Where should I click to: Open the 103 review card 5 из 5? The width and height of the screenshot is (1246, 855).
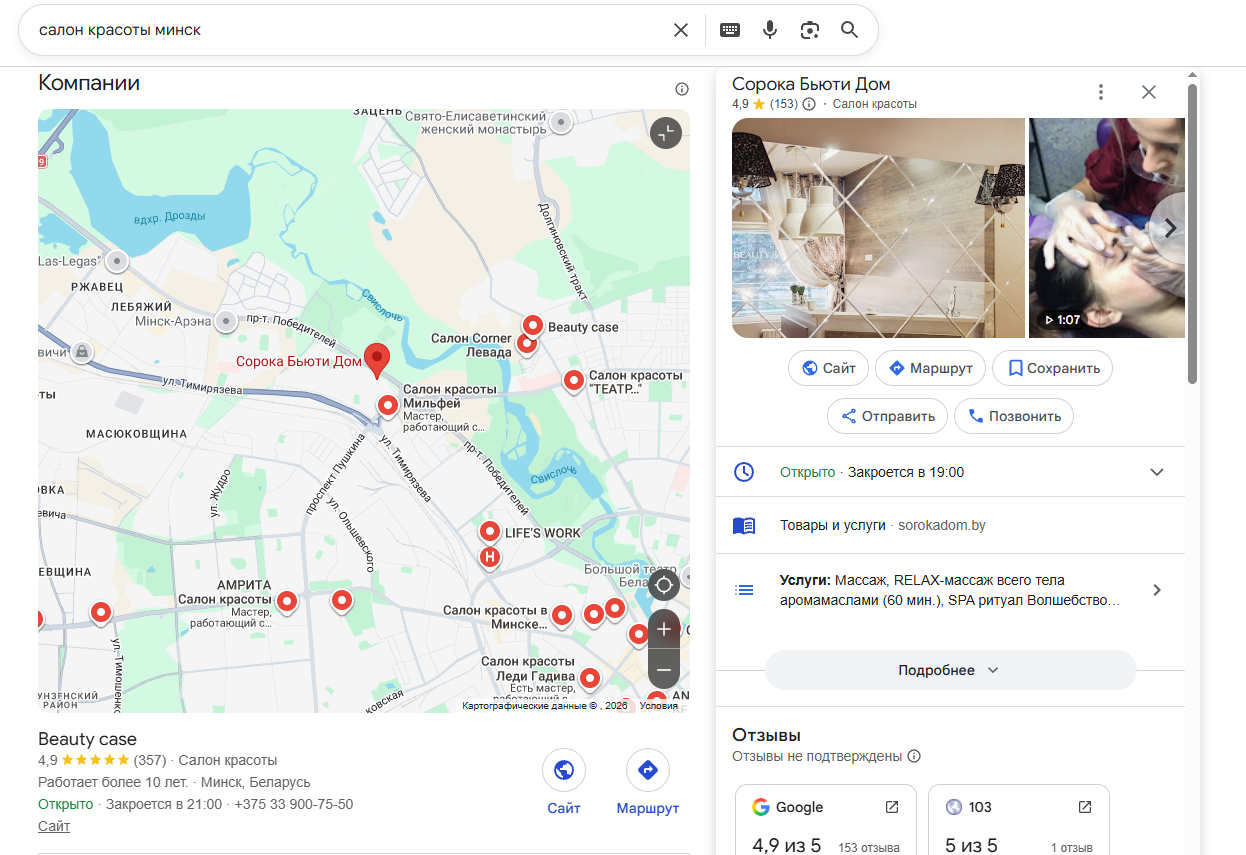click(1018, 820)
